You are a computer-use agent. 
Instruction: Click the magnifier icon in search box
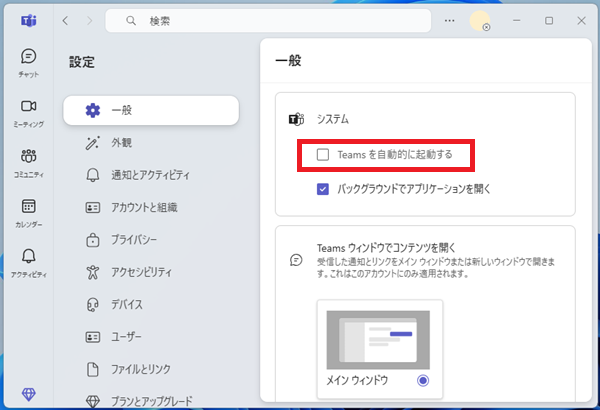pyautogui.click(x=131, y=21)
